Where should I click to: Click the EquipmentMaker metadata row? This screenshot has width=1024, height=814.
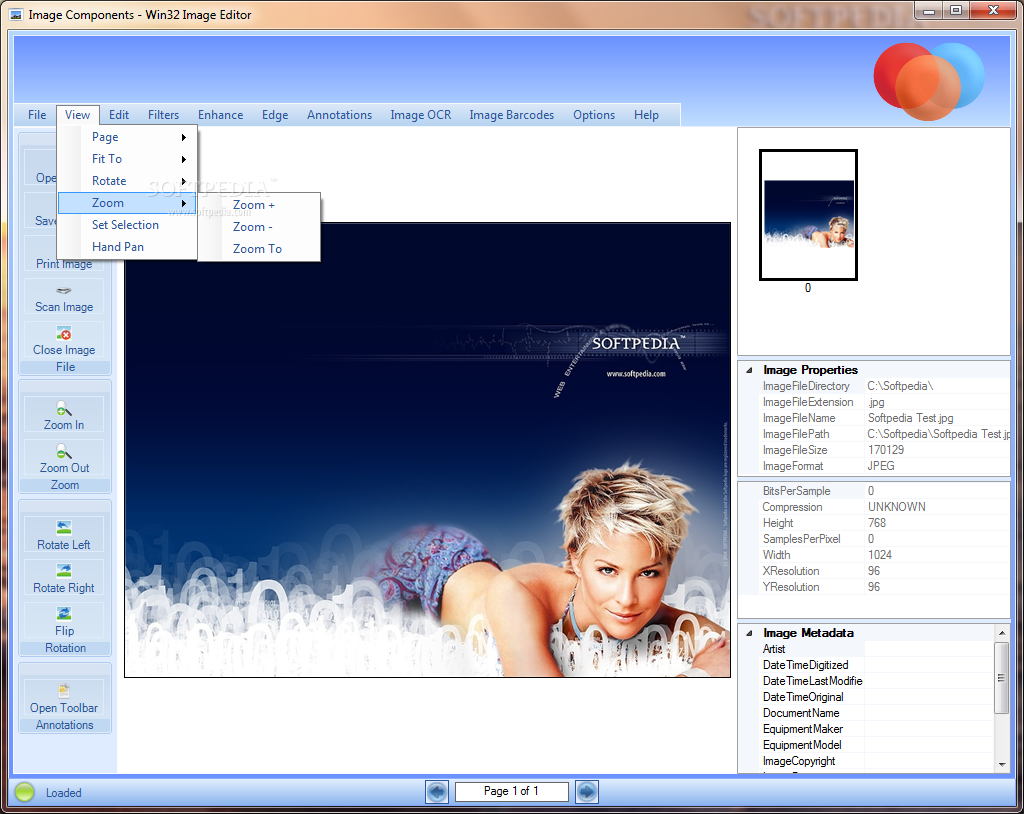876,729
